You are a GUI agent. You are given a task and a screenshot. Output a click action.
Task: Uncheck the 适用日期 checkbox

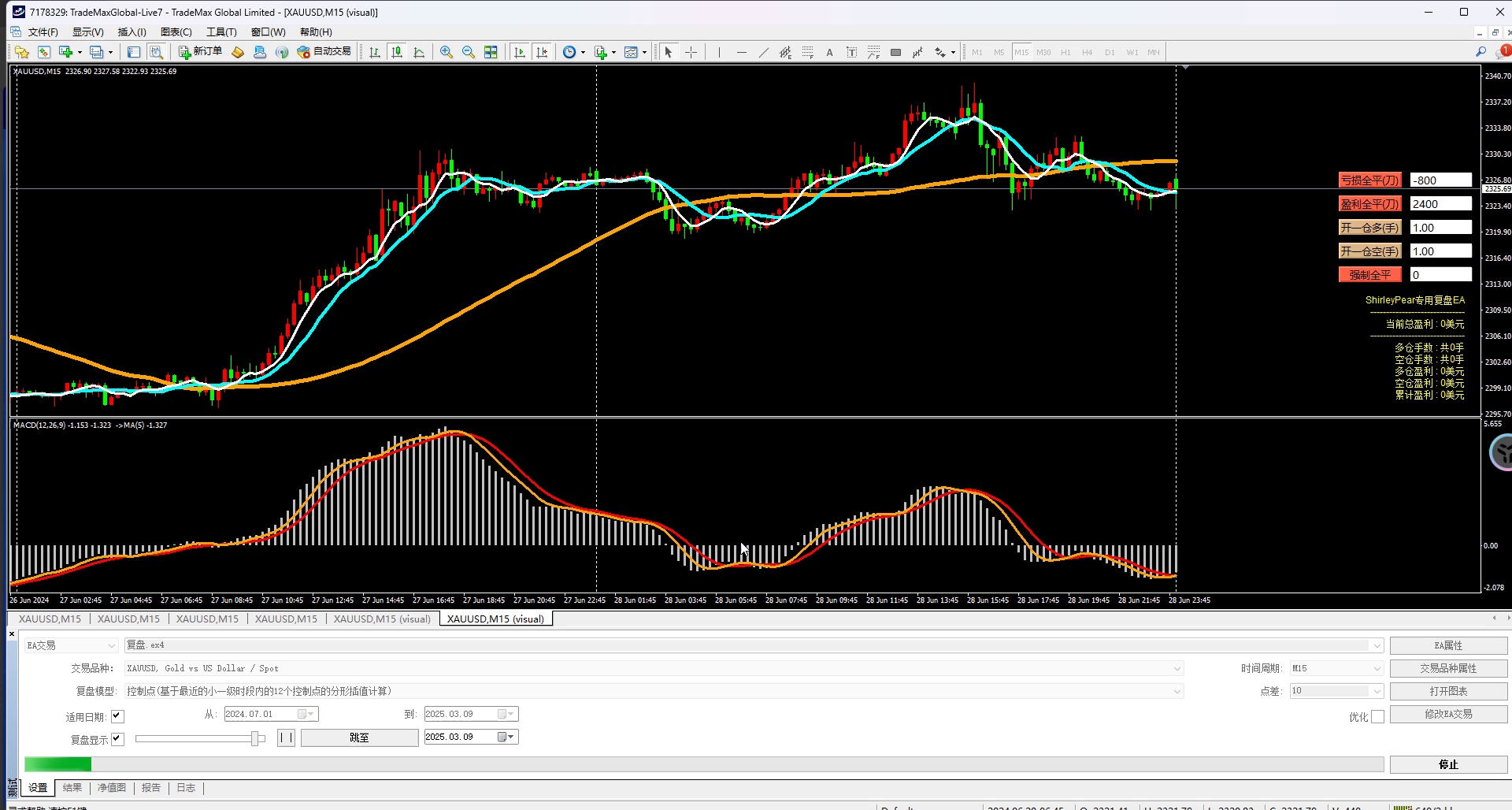tap(117, 716)
